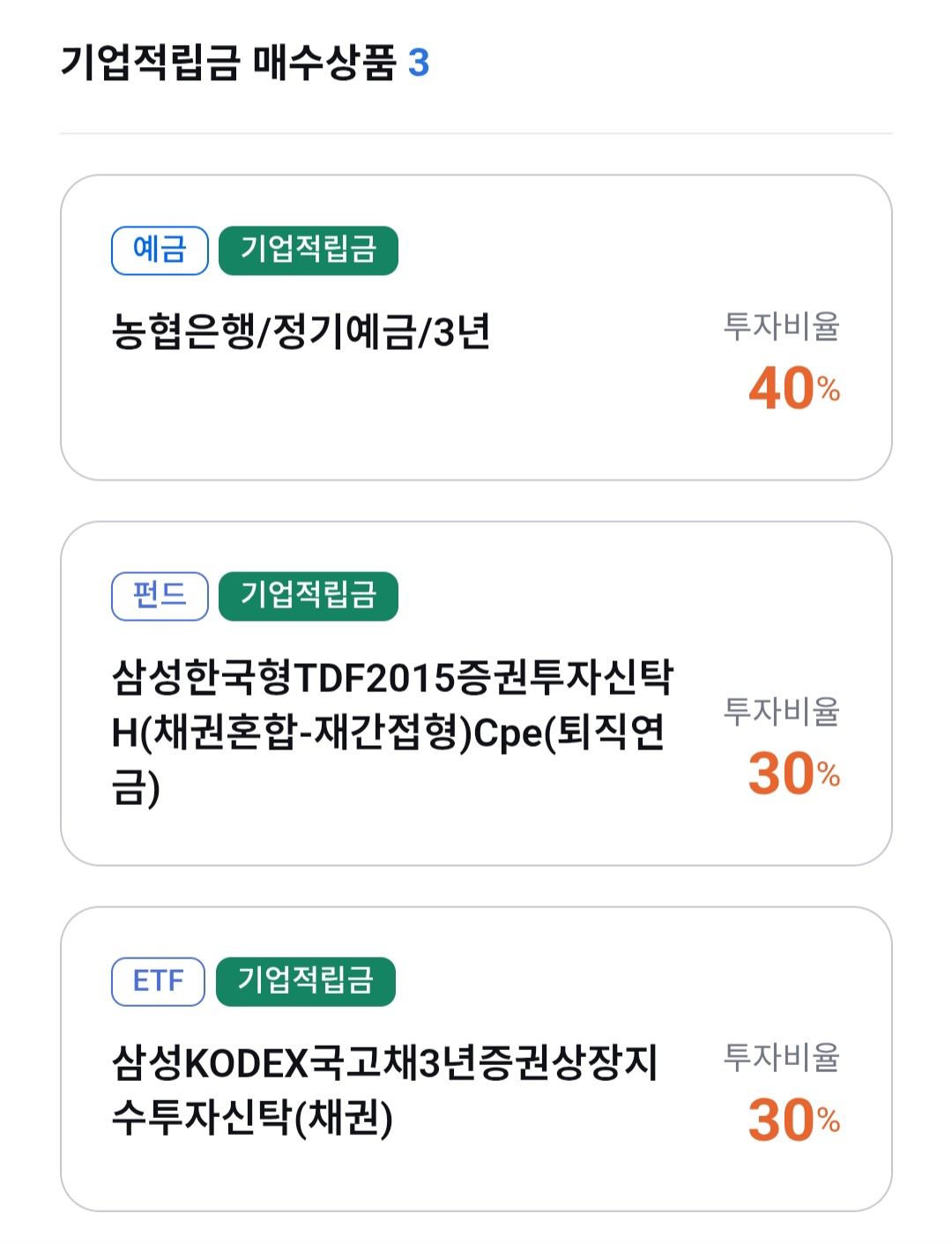952x1244 pixels.
Task: Tap the blue product count 3
Action: pos(419,63)
